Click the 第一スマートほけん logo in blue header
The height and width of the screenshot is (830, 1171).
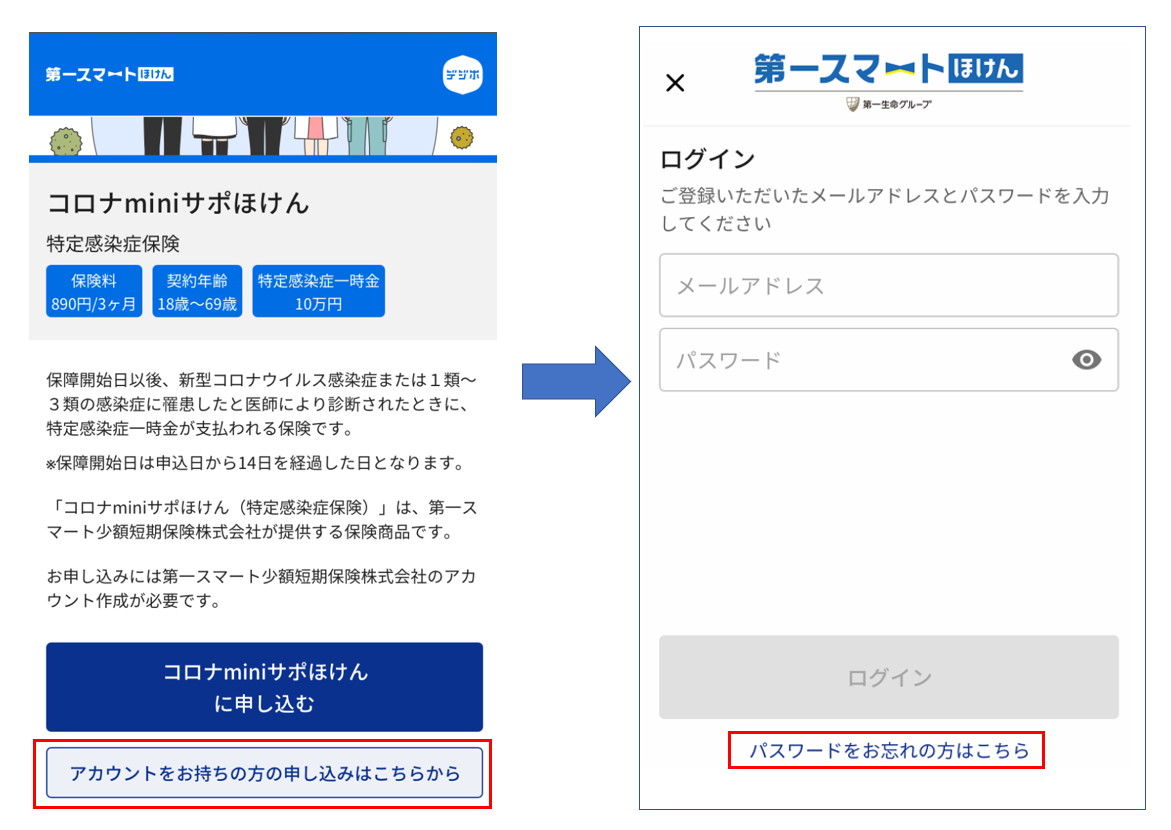[109, 74]
